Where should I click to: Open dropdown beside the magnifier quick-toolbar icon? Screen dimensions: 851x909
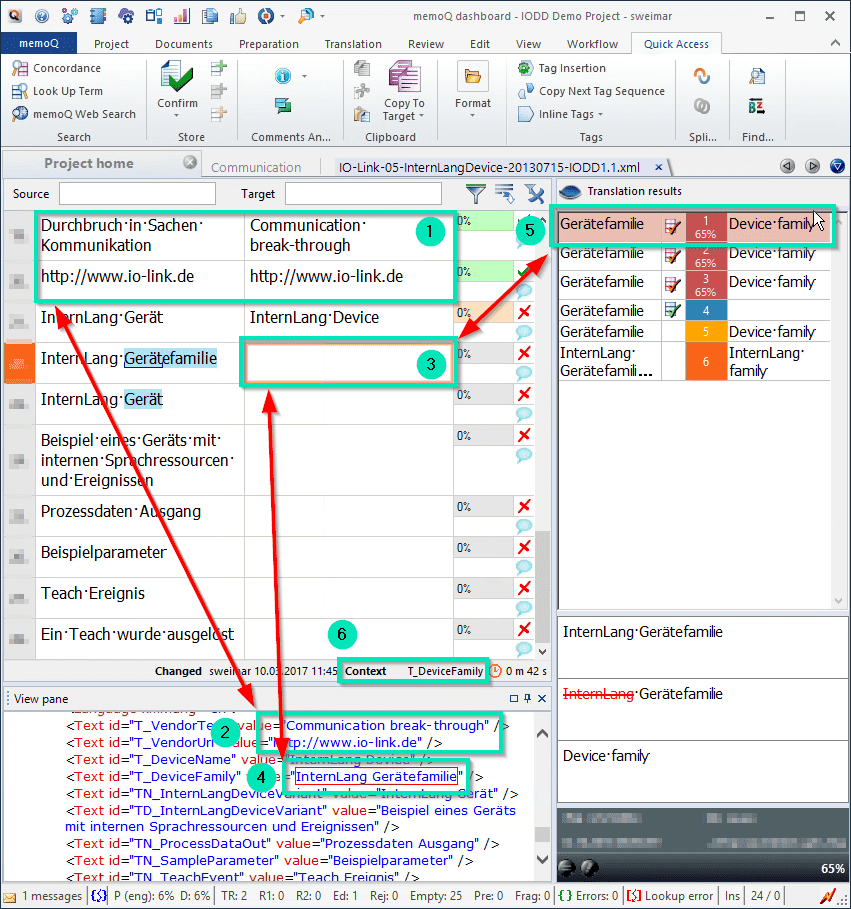coord(322,16)
